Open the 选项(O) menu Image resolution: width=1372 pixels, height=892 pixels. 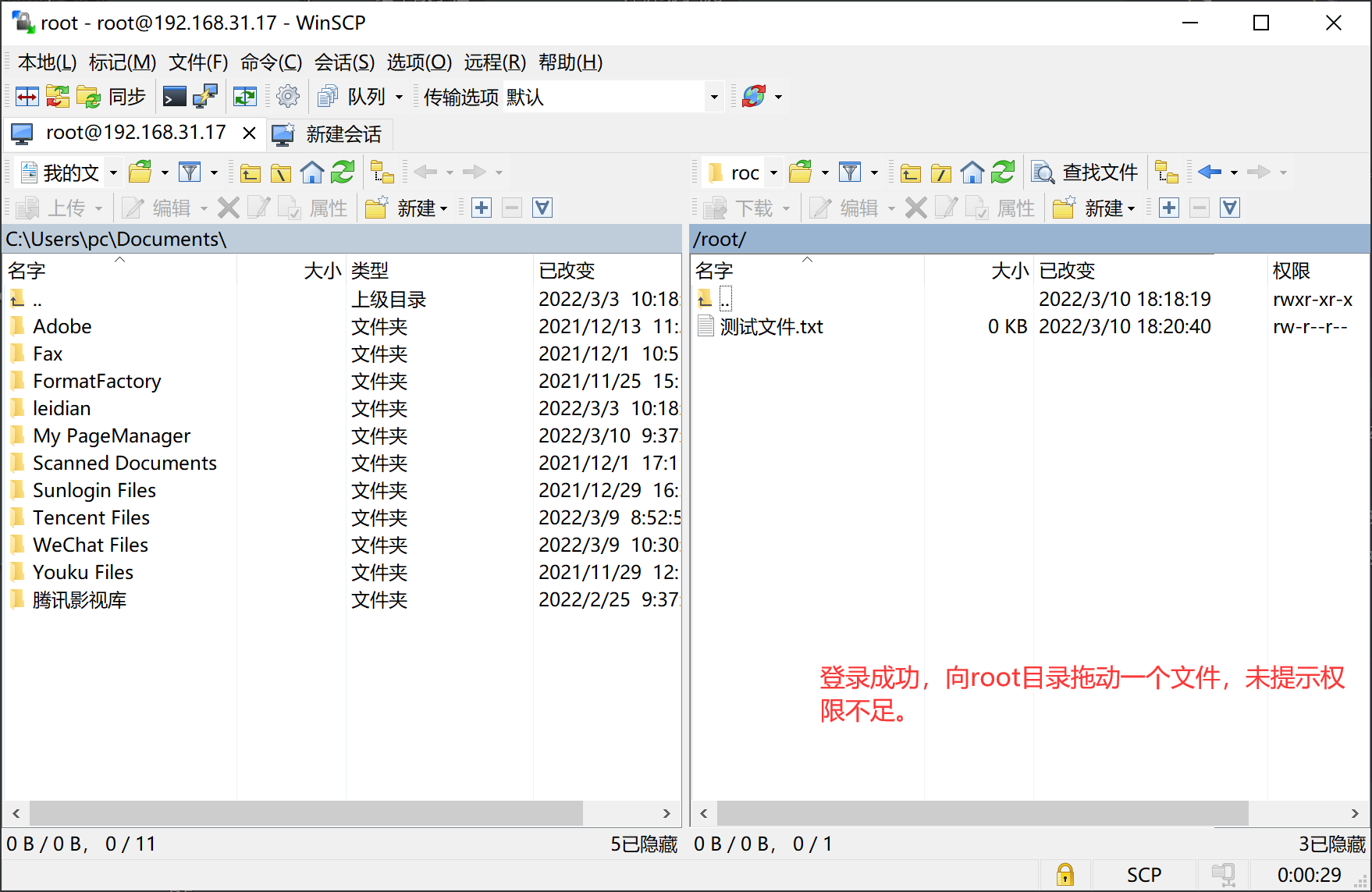click(x=419, y=62)
